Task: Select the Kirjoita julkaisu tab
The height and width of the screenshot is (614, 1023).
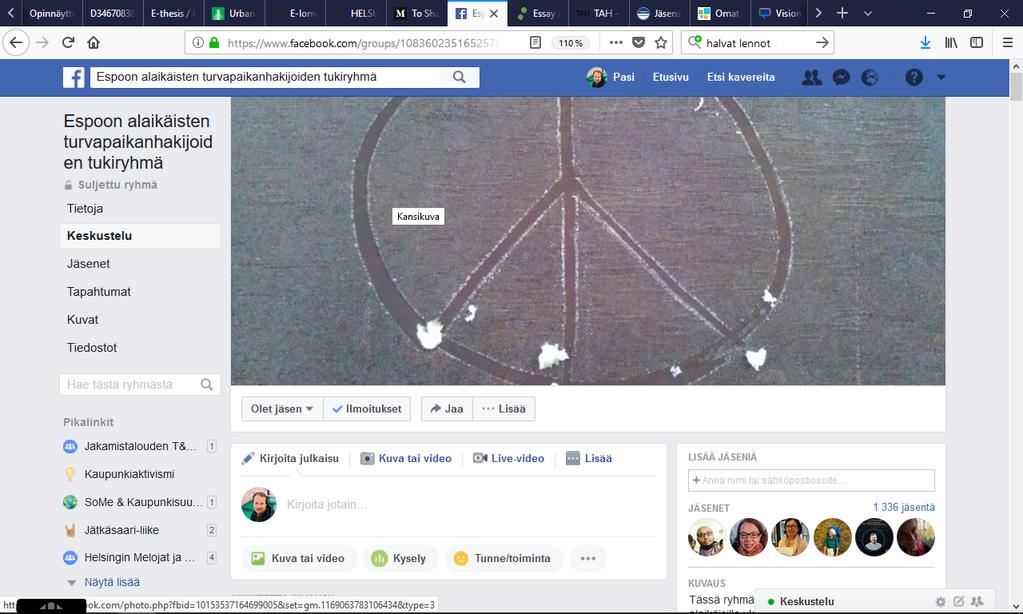Action: click(290, 459)
